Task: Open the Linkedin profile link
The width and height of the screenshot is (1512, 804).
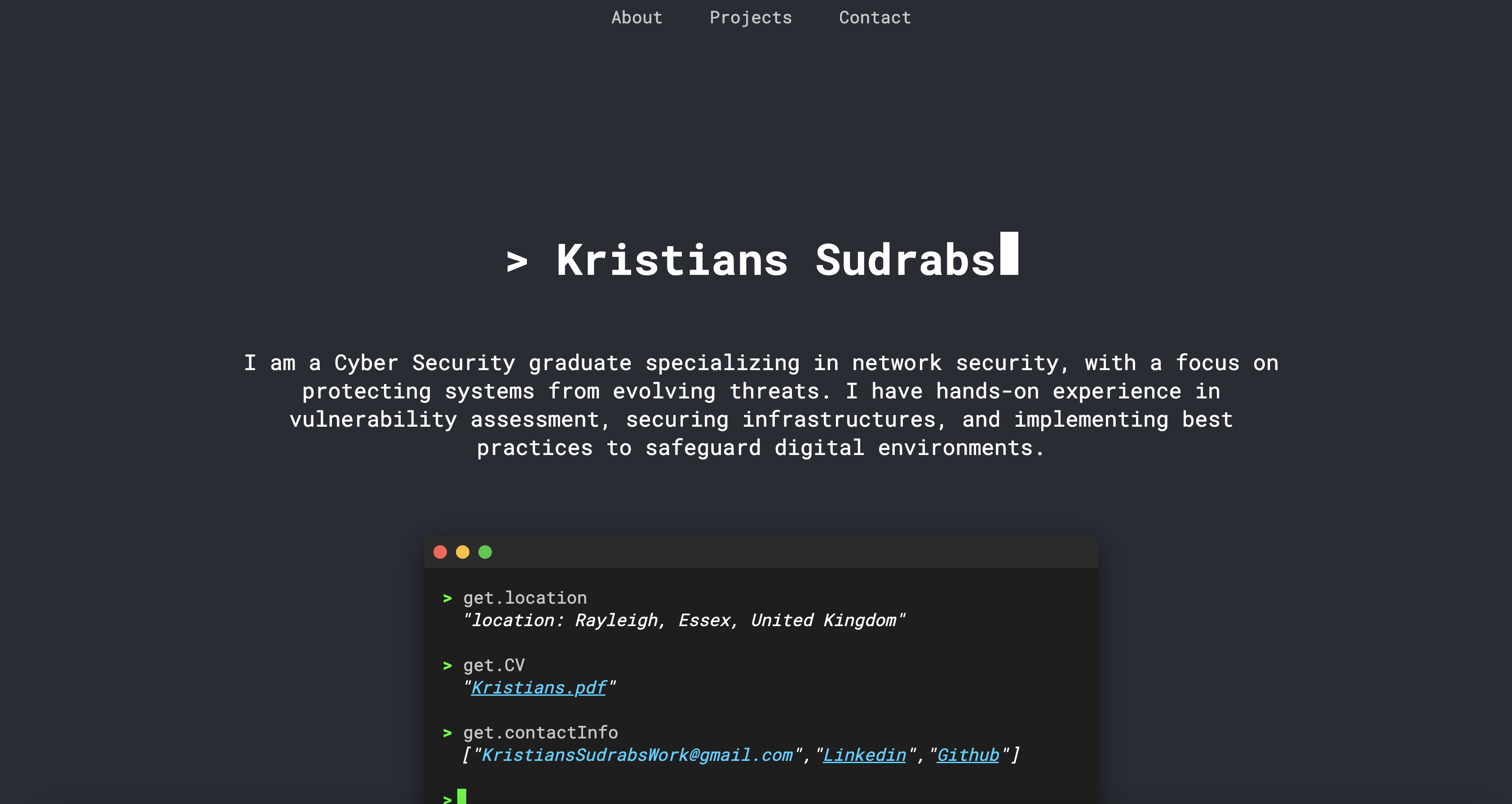Action: [x=864, y=755]
